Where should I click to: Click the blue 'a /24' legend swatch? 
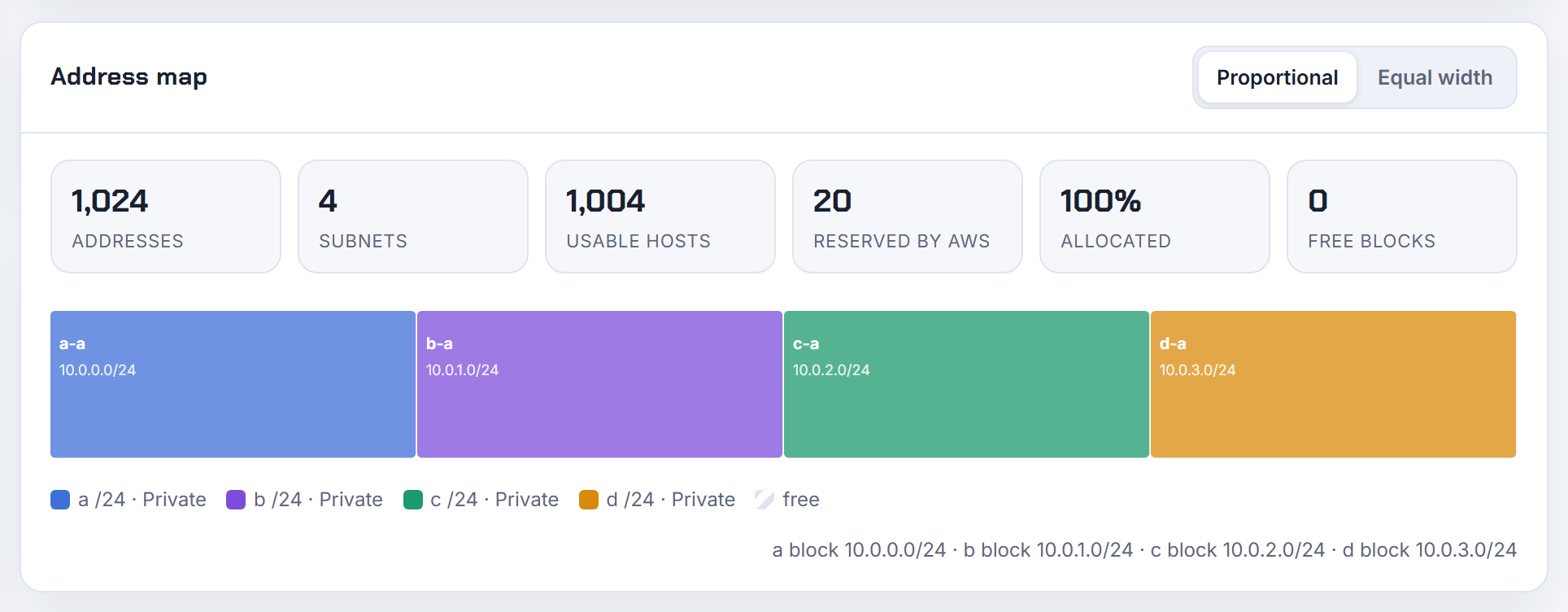click(60, 500)
